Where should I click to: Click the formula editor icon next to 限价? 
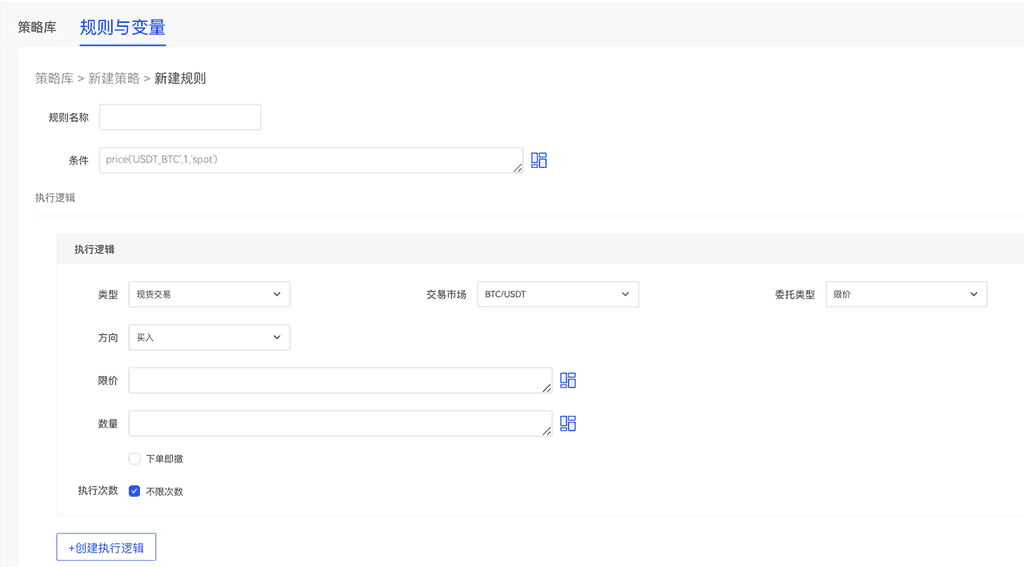click(568, 380)
